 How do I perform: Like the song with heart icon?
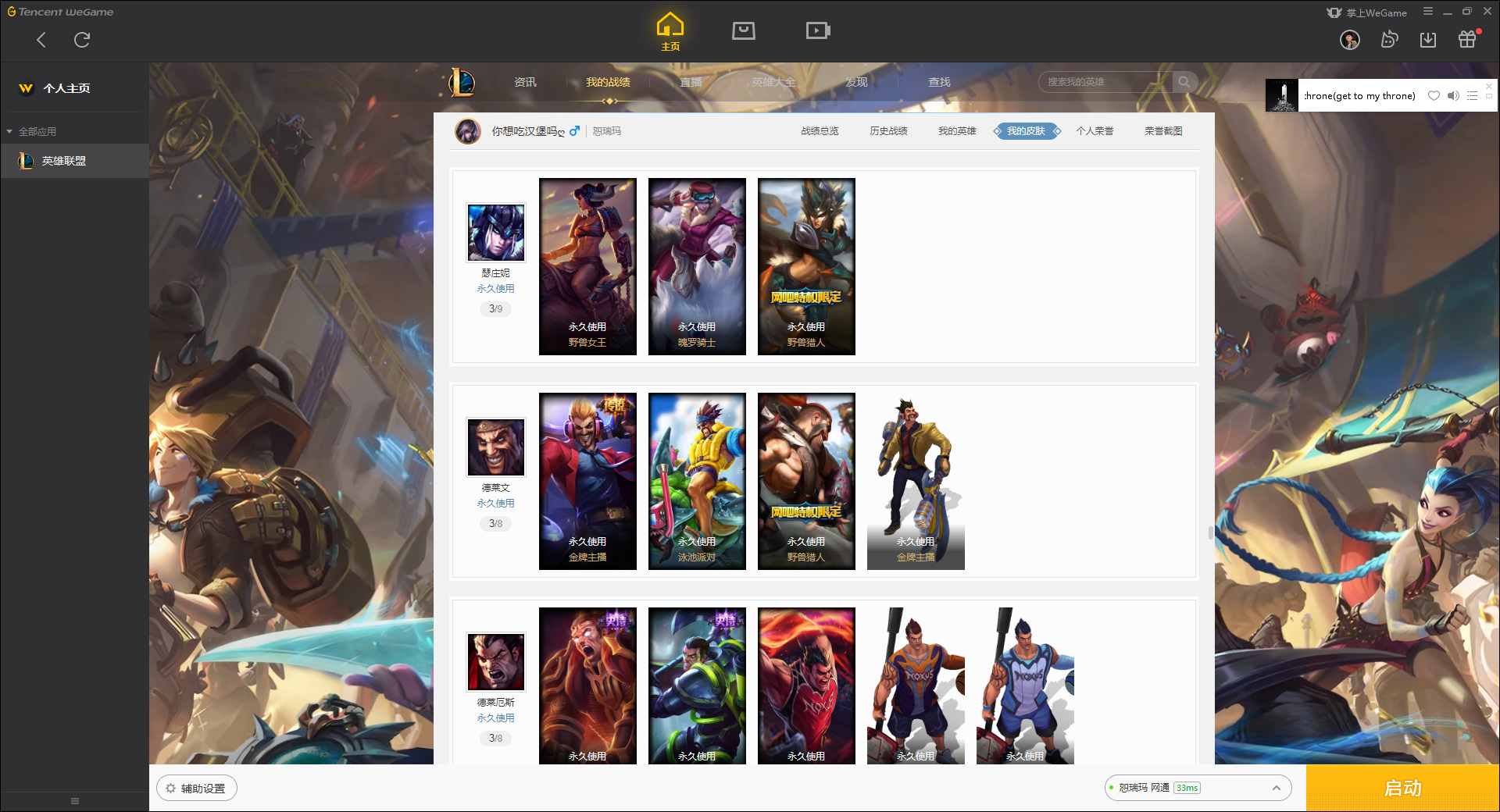[1434, 96]
